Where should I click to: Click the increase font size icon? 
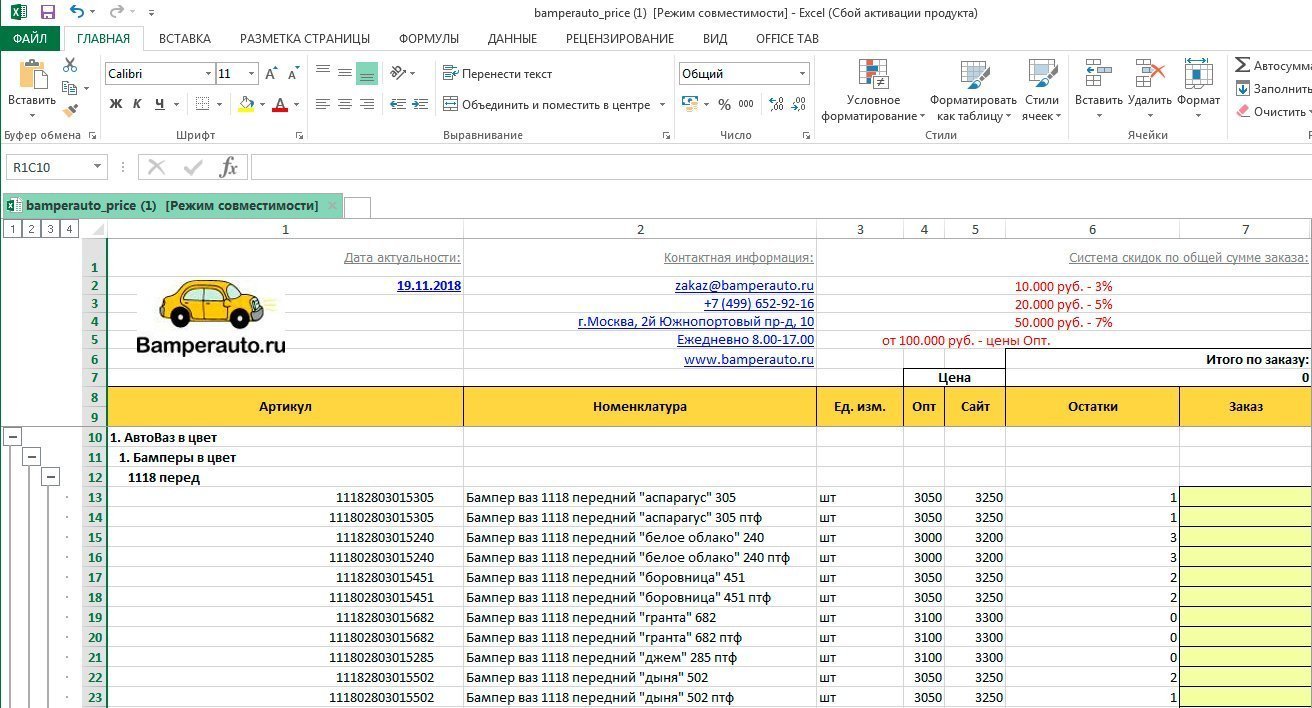(x=272, y=74)
